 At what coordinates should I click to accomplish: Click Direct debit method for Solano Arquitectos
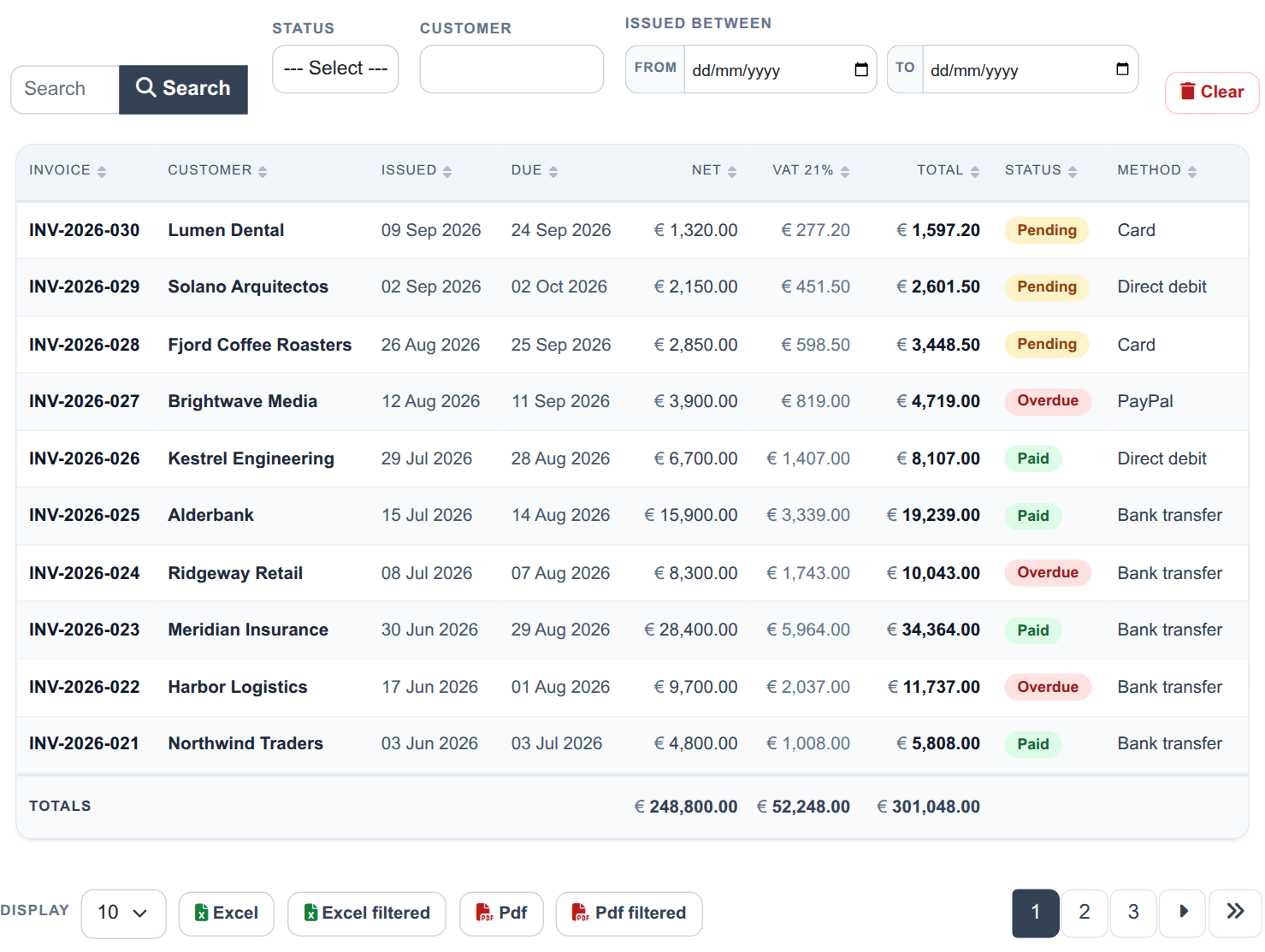1162,287
